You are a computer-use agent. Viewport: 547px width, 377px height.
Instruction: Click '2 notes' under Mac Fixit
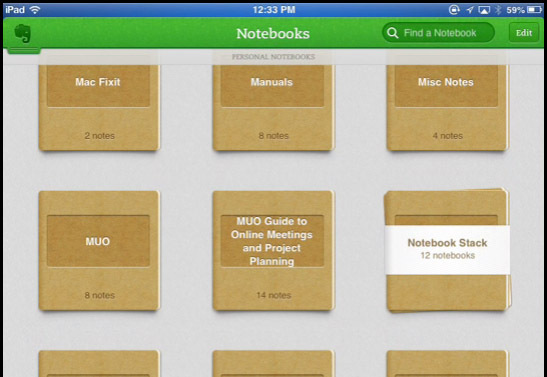click(x=99, y=136)
